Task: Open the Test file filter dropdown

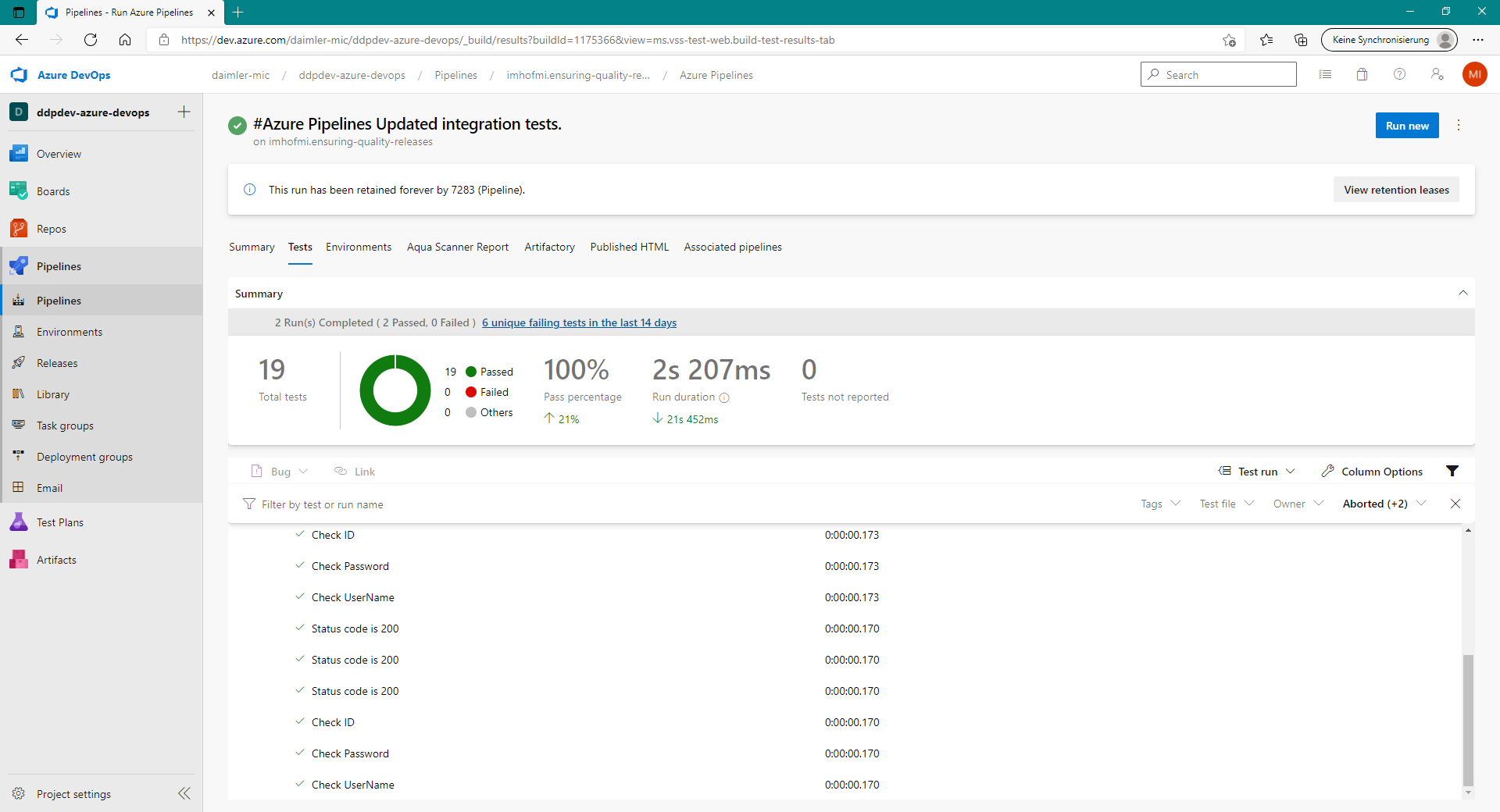Action: [1227, 504]
